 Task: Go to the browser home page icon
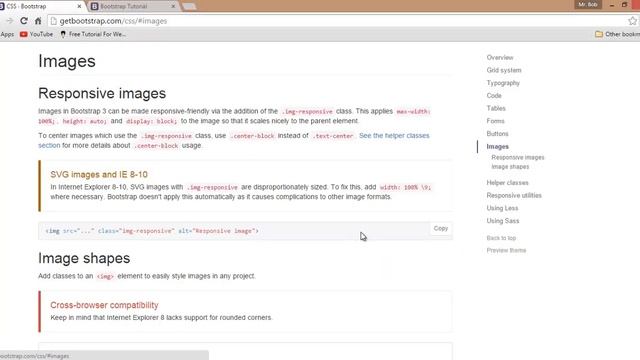38,21
